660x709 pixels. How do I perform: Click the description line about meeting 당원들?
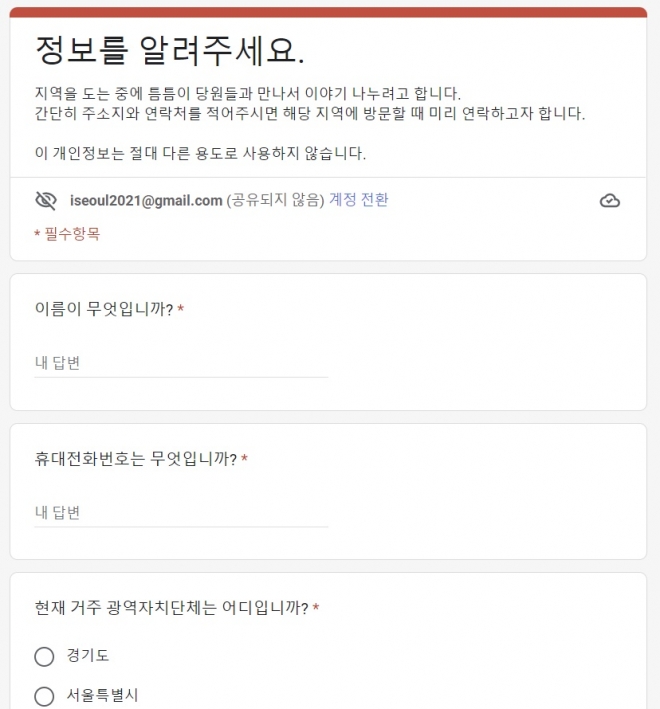tap(247, 93)
